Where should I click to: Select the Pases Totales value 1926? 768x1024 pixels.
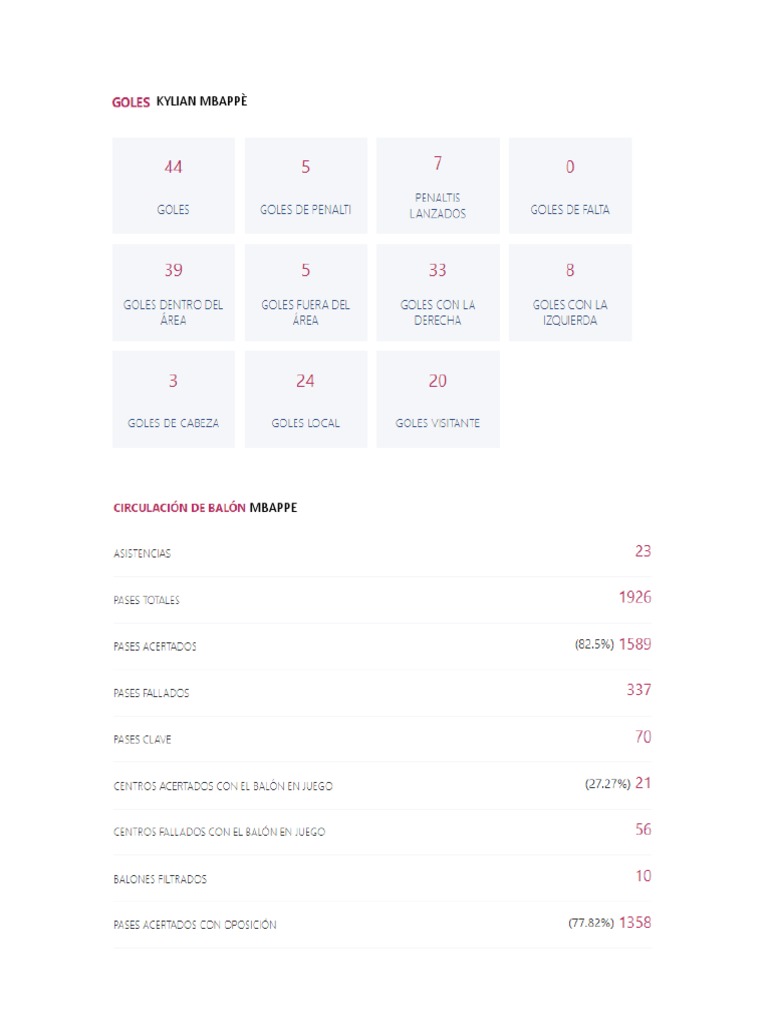coord(634,598)
